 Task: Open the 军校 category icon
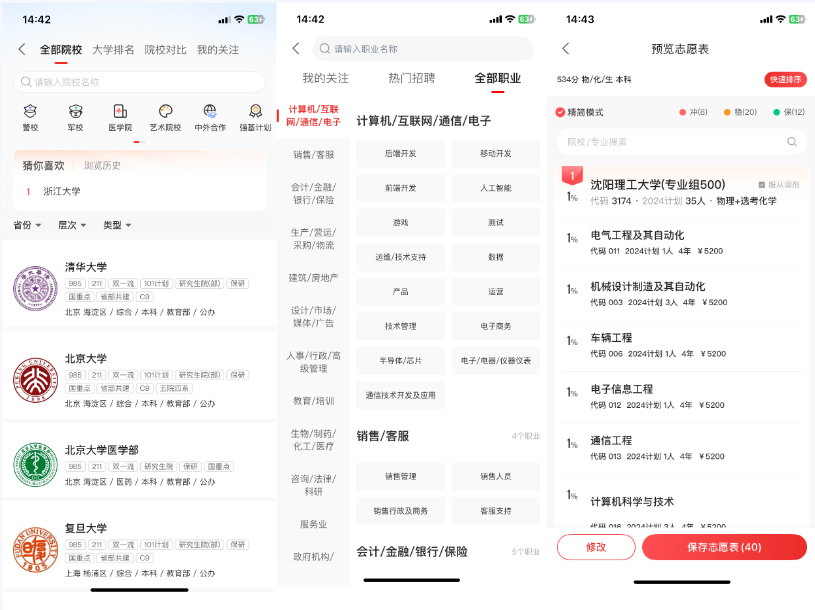point(75,111)
